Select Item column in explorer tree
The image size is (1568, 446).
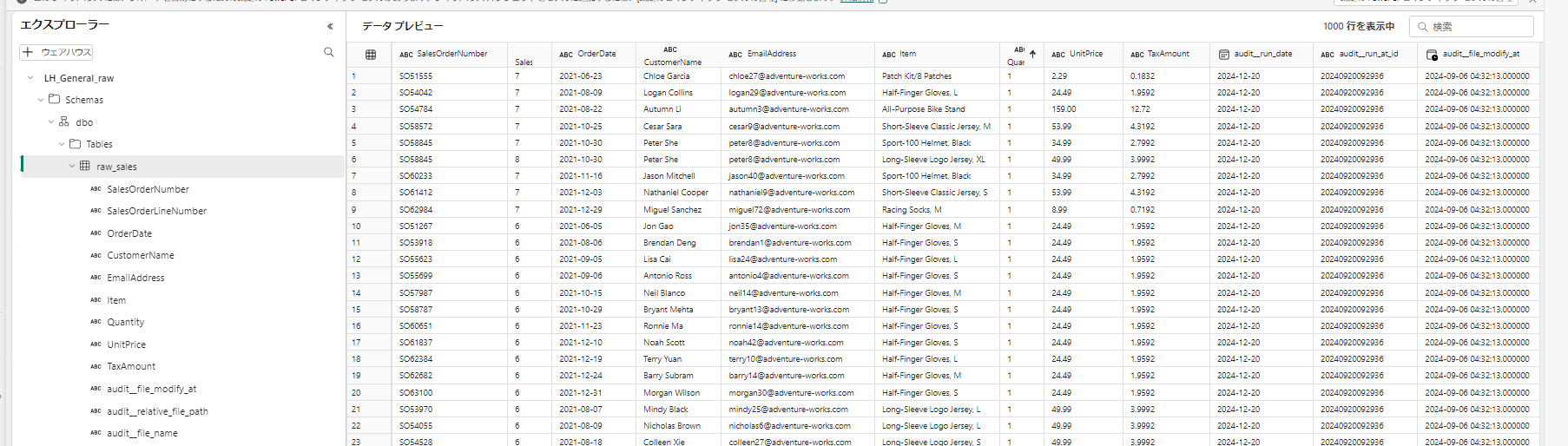[x=116, y=300]
